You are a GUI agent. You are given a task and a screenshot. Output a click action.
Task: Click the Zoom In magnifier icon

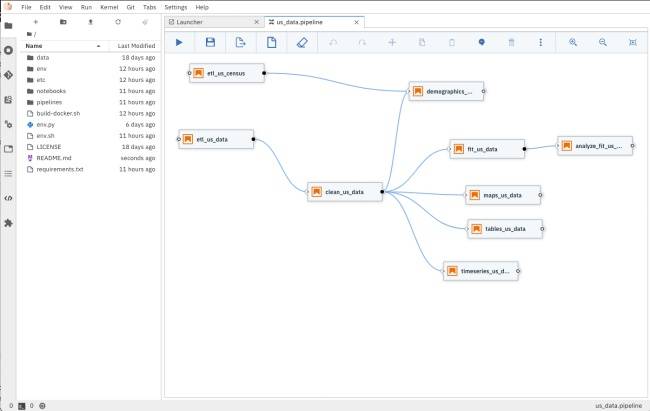[573, 42]
